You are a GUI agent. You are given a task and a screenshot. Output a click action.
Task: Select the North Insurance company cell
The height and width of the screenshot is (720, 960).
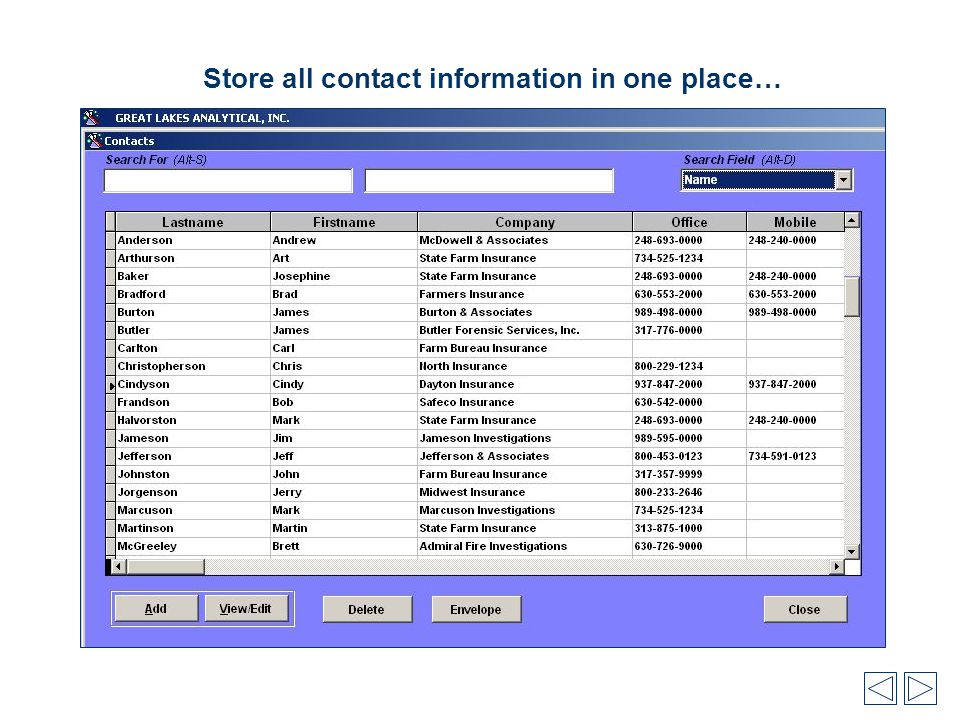(525, 366)
